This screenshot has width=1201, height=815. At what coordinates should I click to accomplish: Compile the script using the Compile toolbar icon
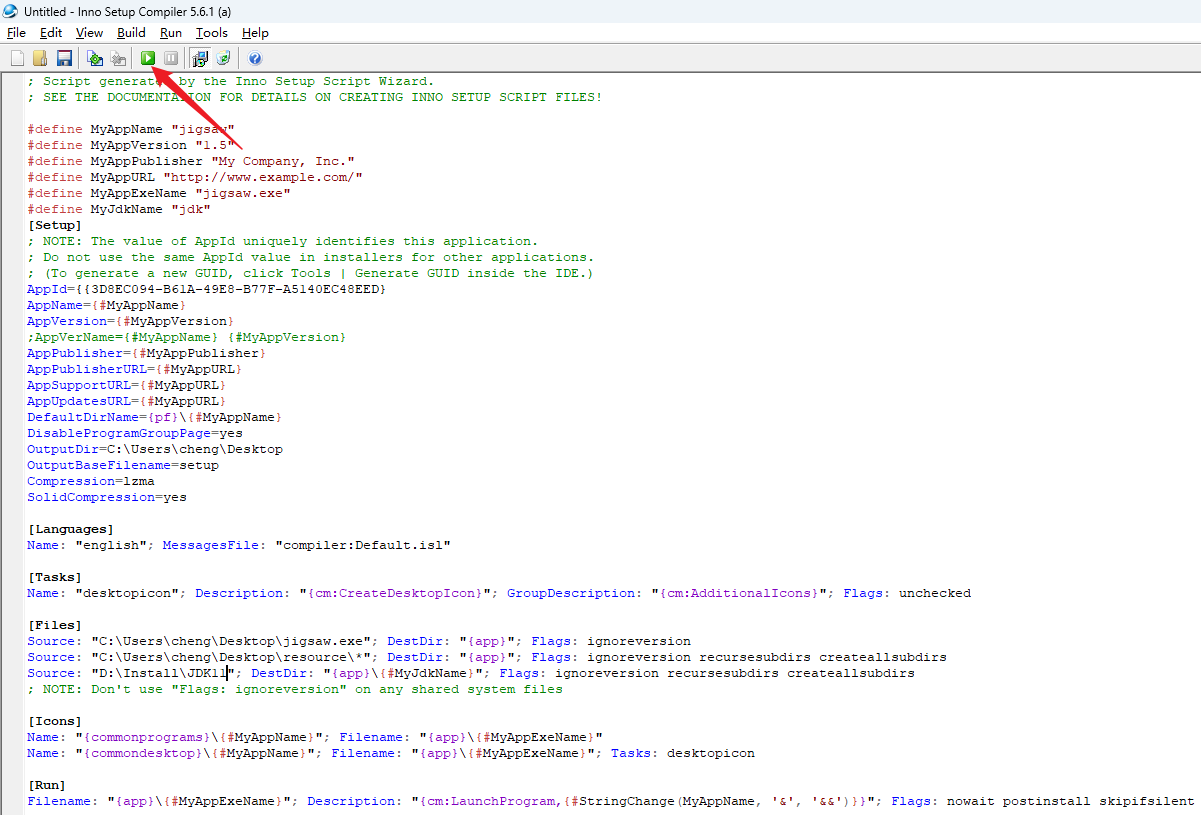[x=95, y=58]
